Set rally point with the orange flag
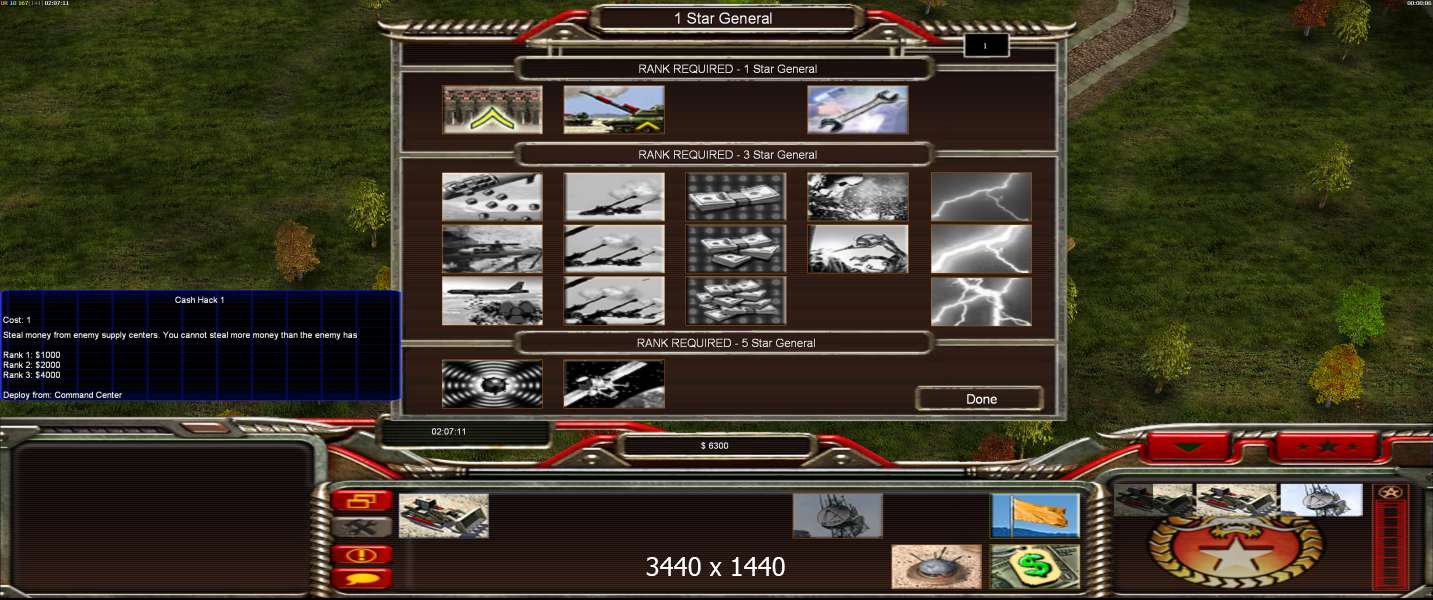 tap(1035, 515)
